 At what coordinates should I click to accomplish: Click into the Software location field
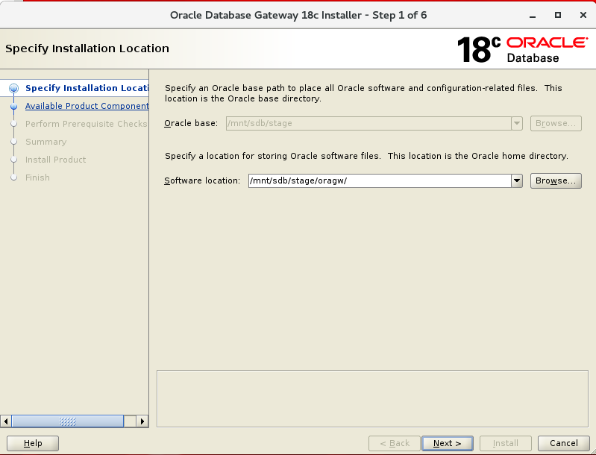380,181
